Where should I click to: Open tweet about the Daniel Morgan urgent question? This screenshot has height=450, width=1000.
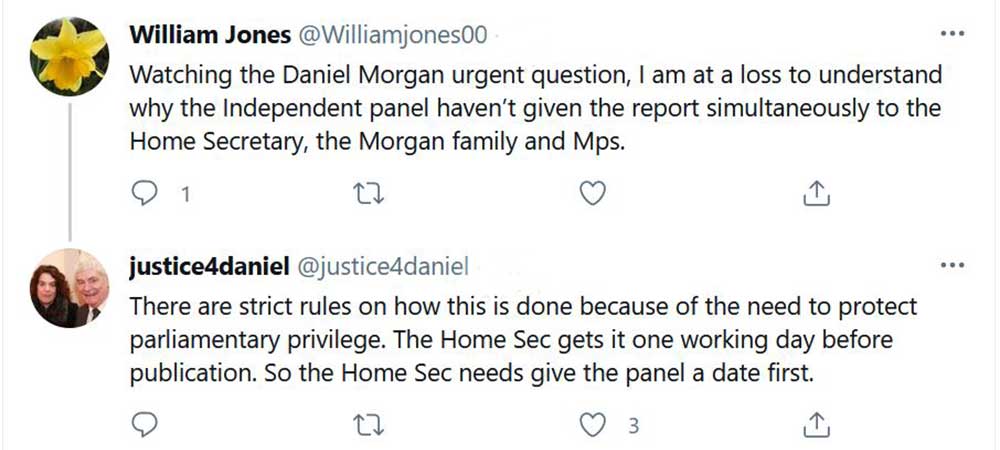click(x=535, y=108)
